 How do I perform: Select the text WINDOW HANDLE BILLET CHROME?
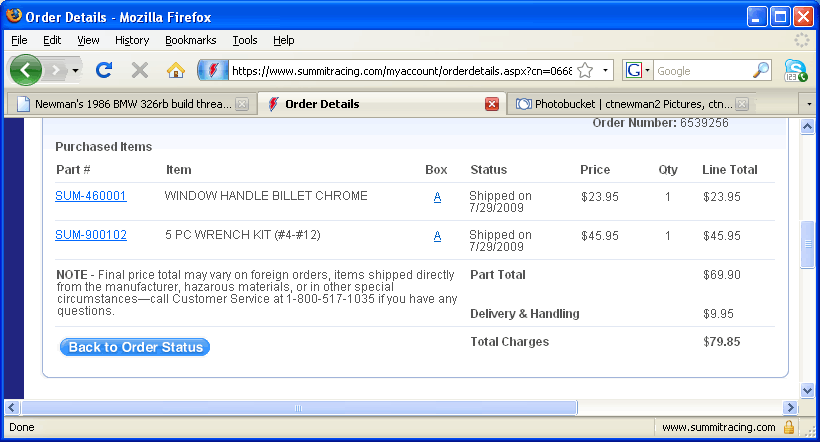click(266, 196)
